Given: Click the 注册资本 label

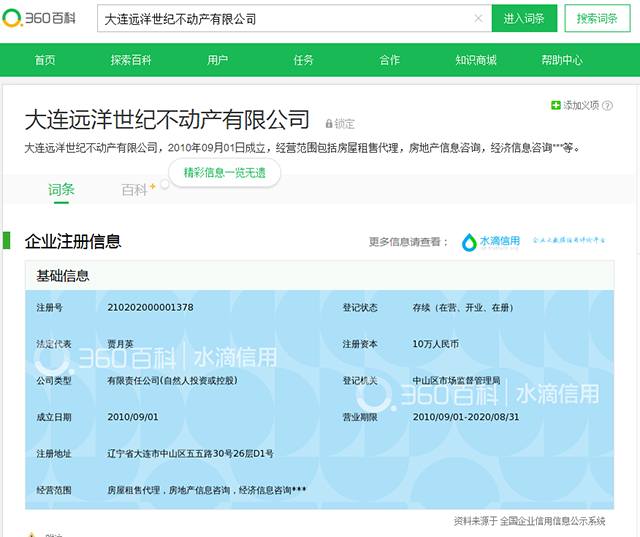Looking at the screenshot, I should (x=360, y=344).
